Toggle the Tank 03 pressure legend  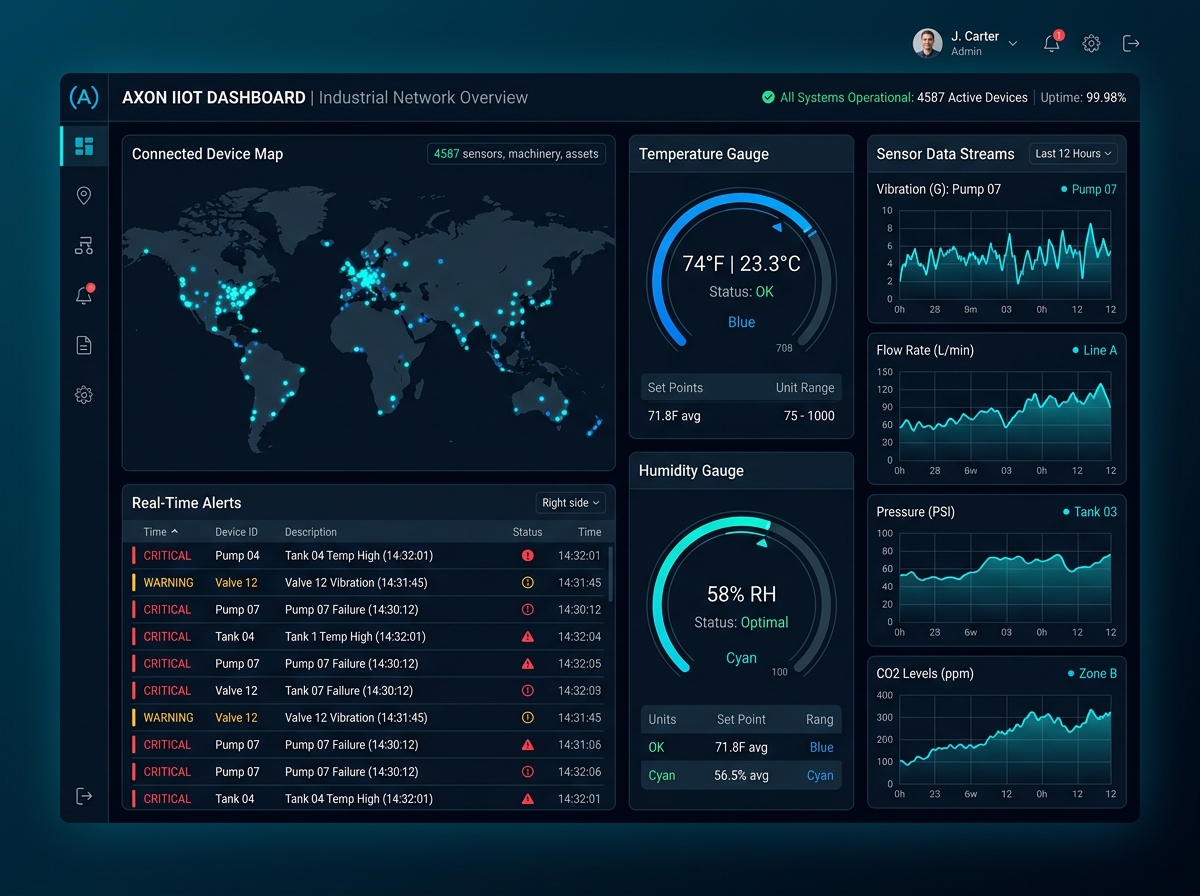coord(1090,512)
